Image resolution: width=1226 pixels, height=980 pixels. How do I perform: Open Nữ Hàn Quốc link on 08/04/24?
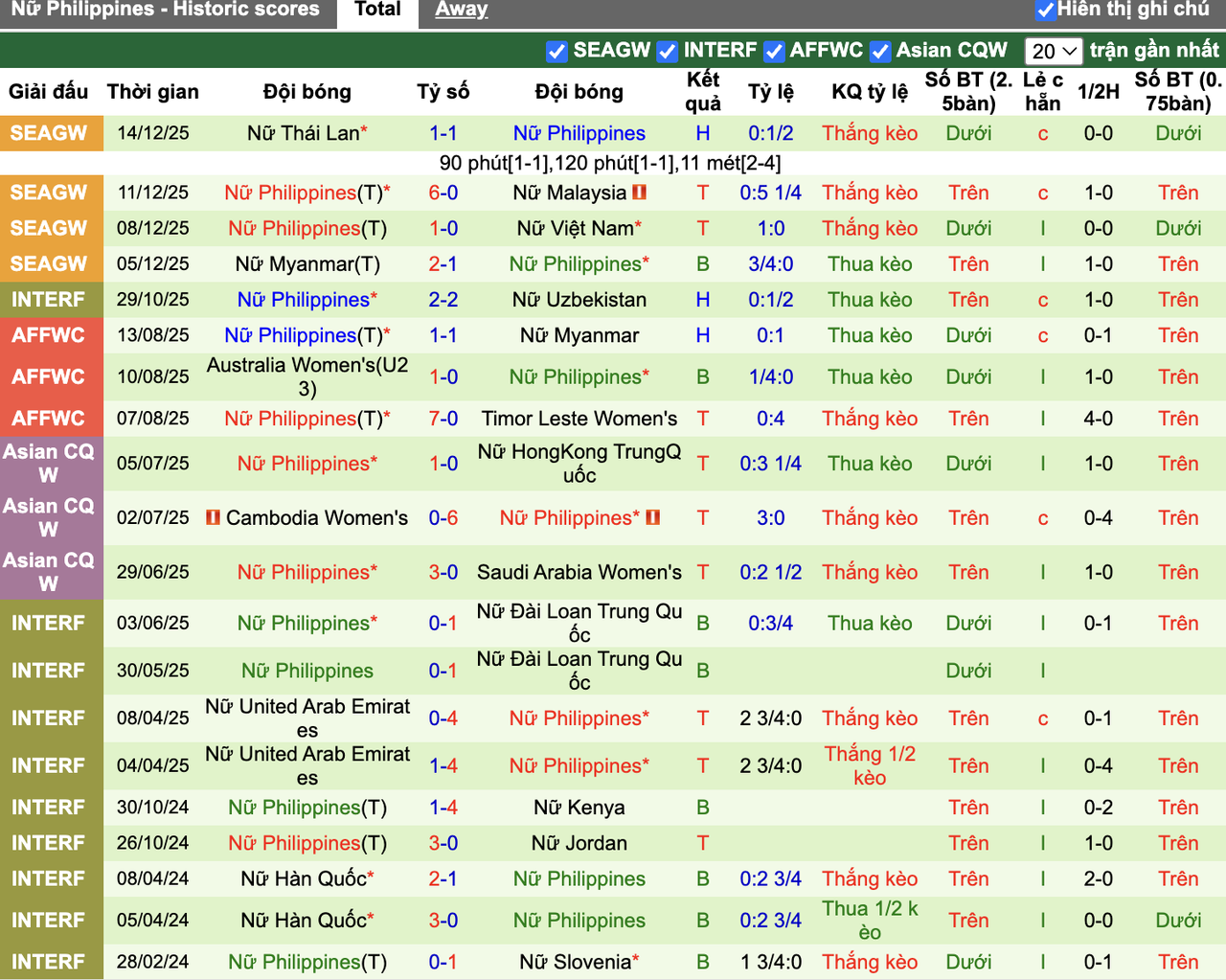[x=304, y=878]
